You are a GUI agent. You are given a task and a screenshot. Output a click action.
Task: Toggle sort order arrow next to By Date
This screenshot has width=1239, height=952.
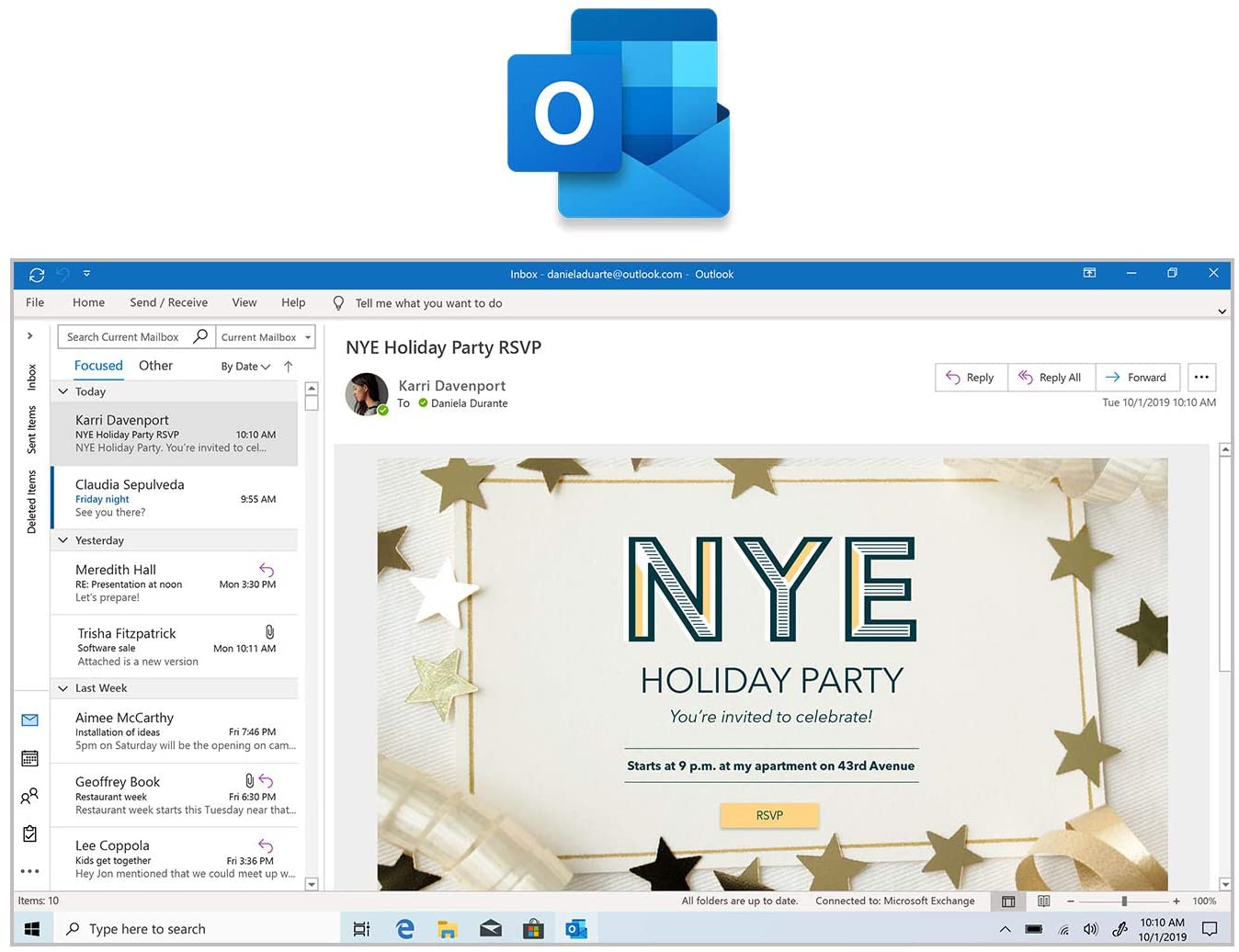pyautogui.click(x=289, y=367)
